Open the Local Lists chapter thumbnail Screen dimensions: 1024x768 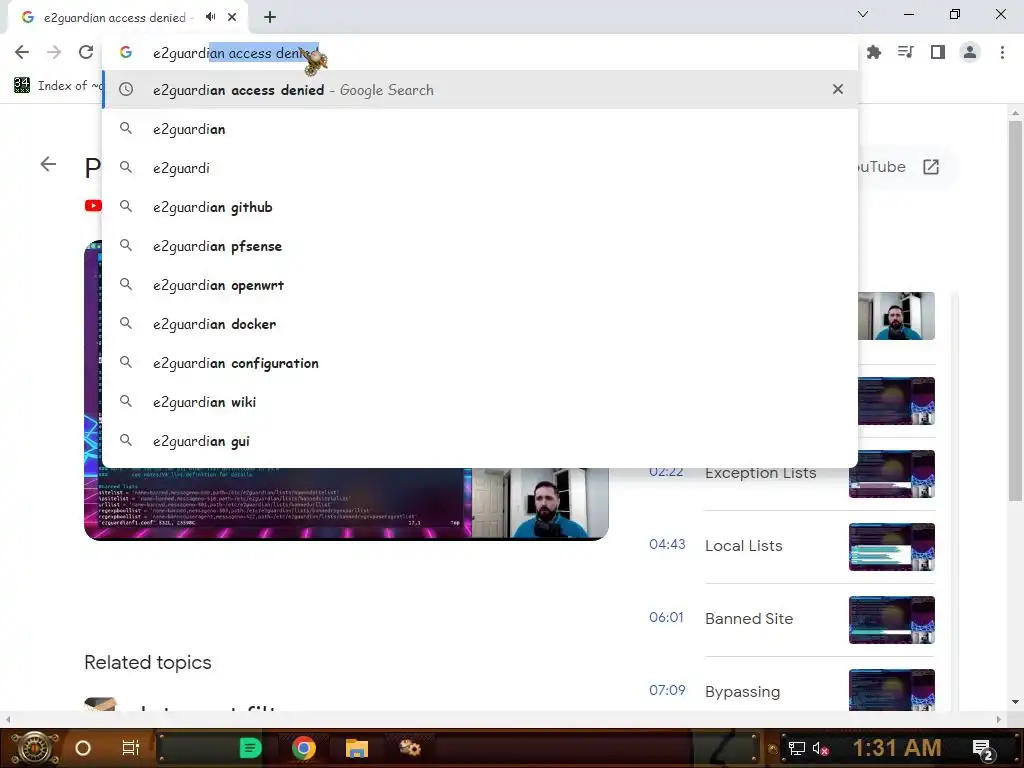[892, 547]
